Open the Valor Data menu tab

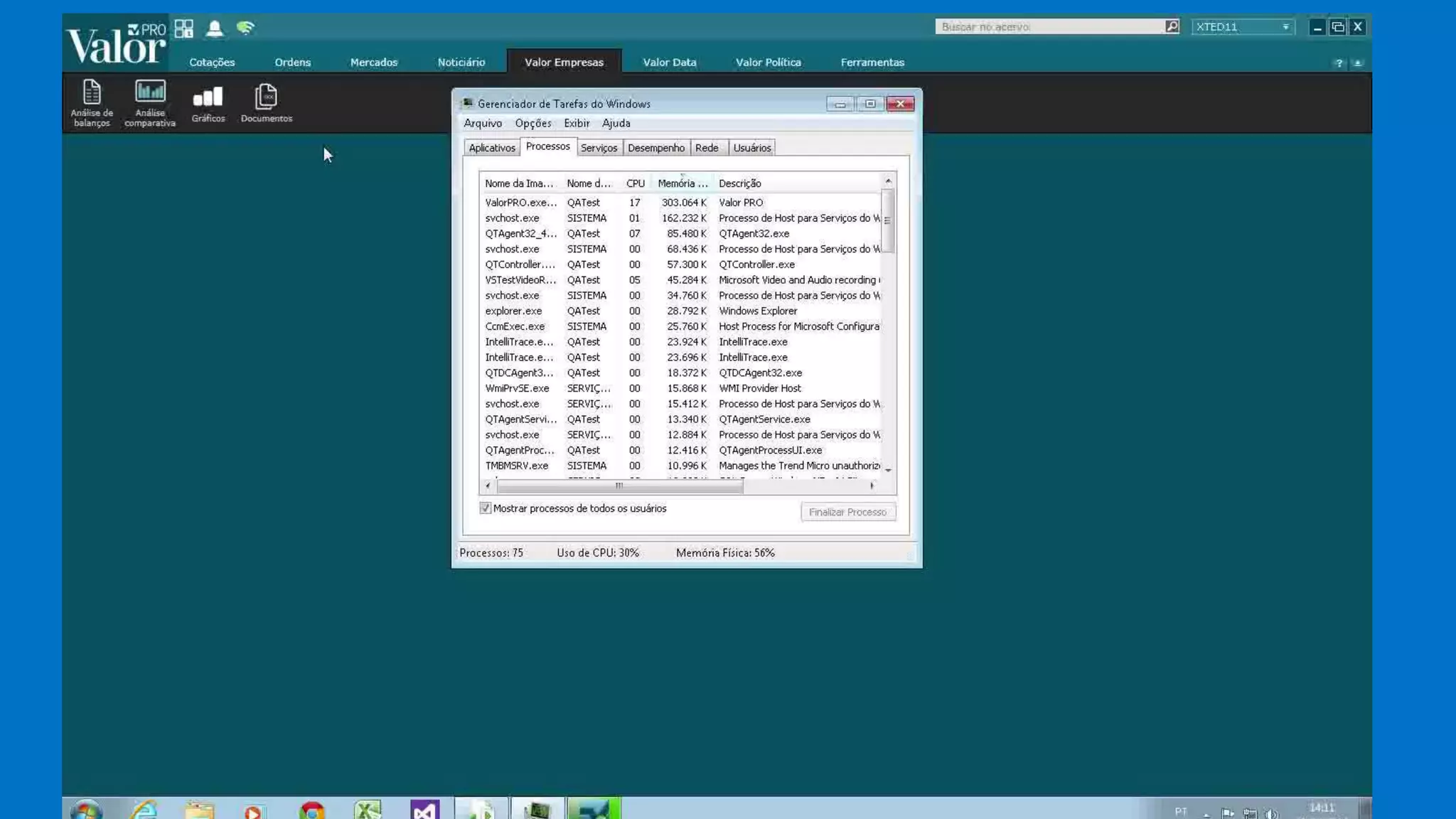tap(669, 63)
